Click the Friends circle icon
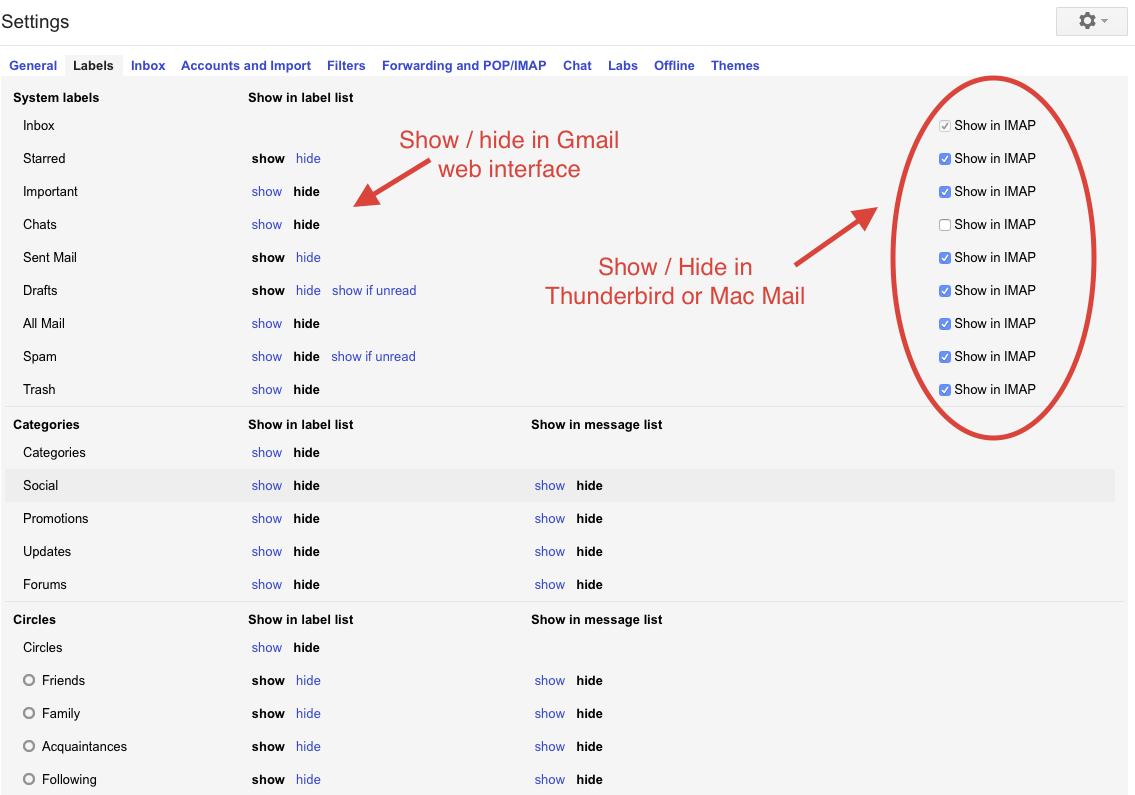1135x795 pixels. click(29, 680)
